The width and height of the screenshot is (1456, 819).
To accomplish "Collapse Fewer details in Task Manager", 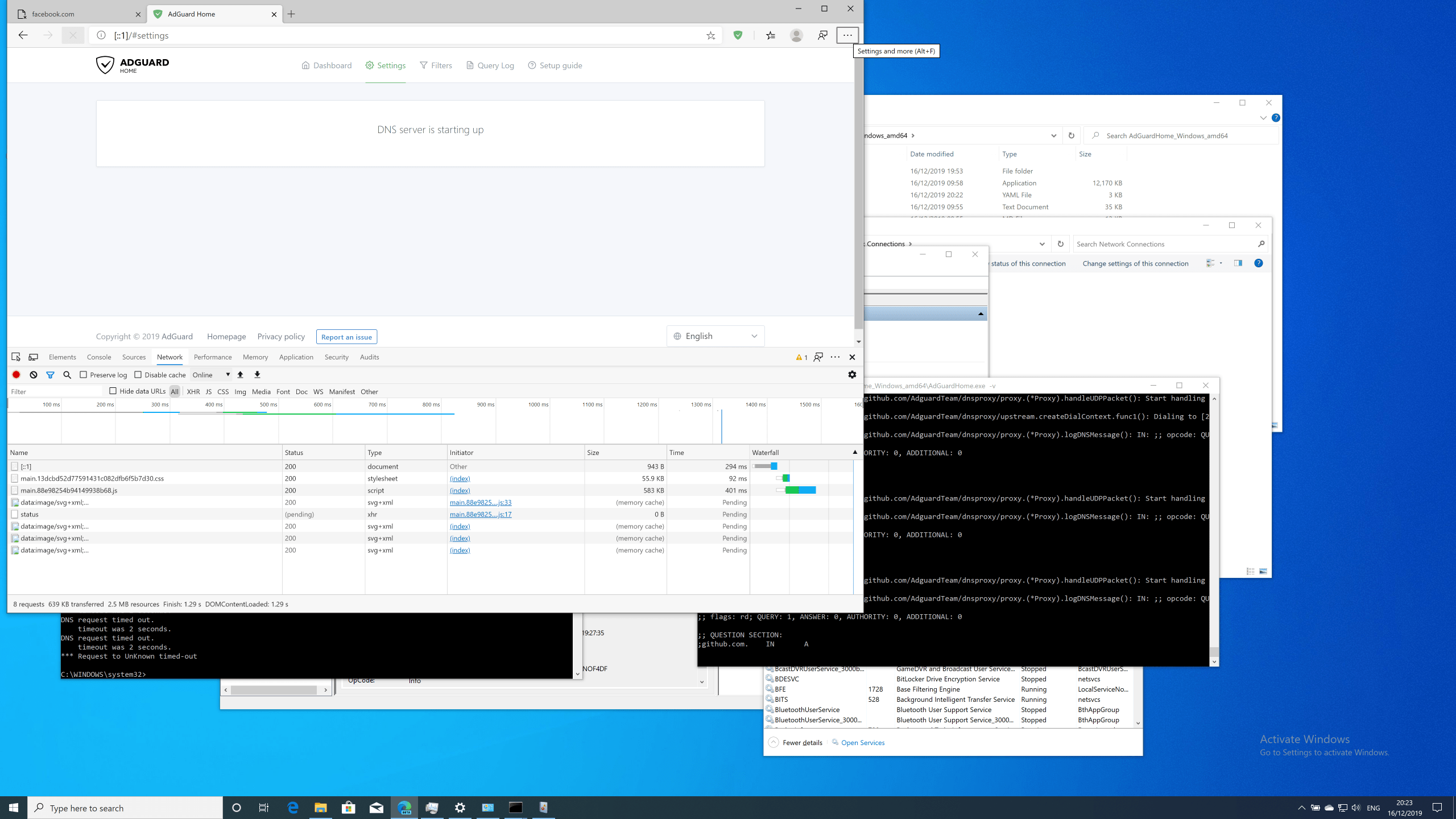I will point(795,742).
